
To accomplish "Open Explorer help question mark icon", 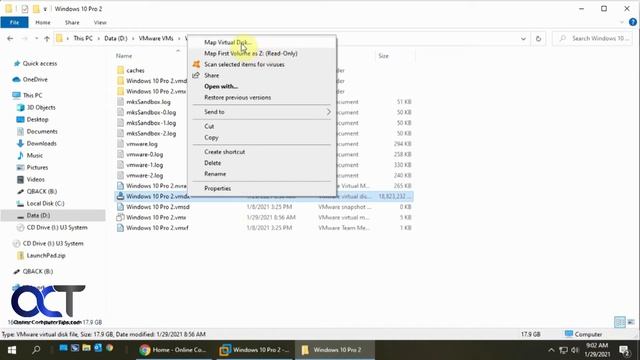I will pos(633,22).
